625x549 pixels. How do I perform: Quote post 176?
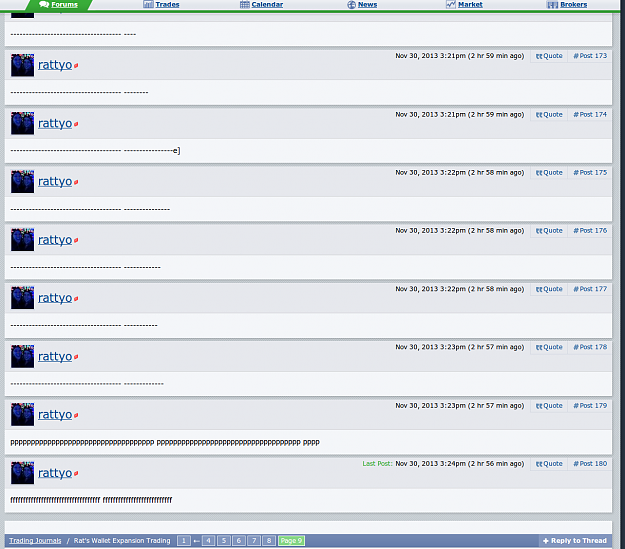click(549, 231)
